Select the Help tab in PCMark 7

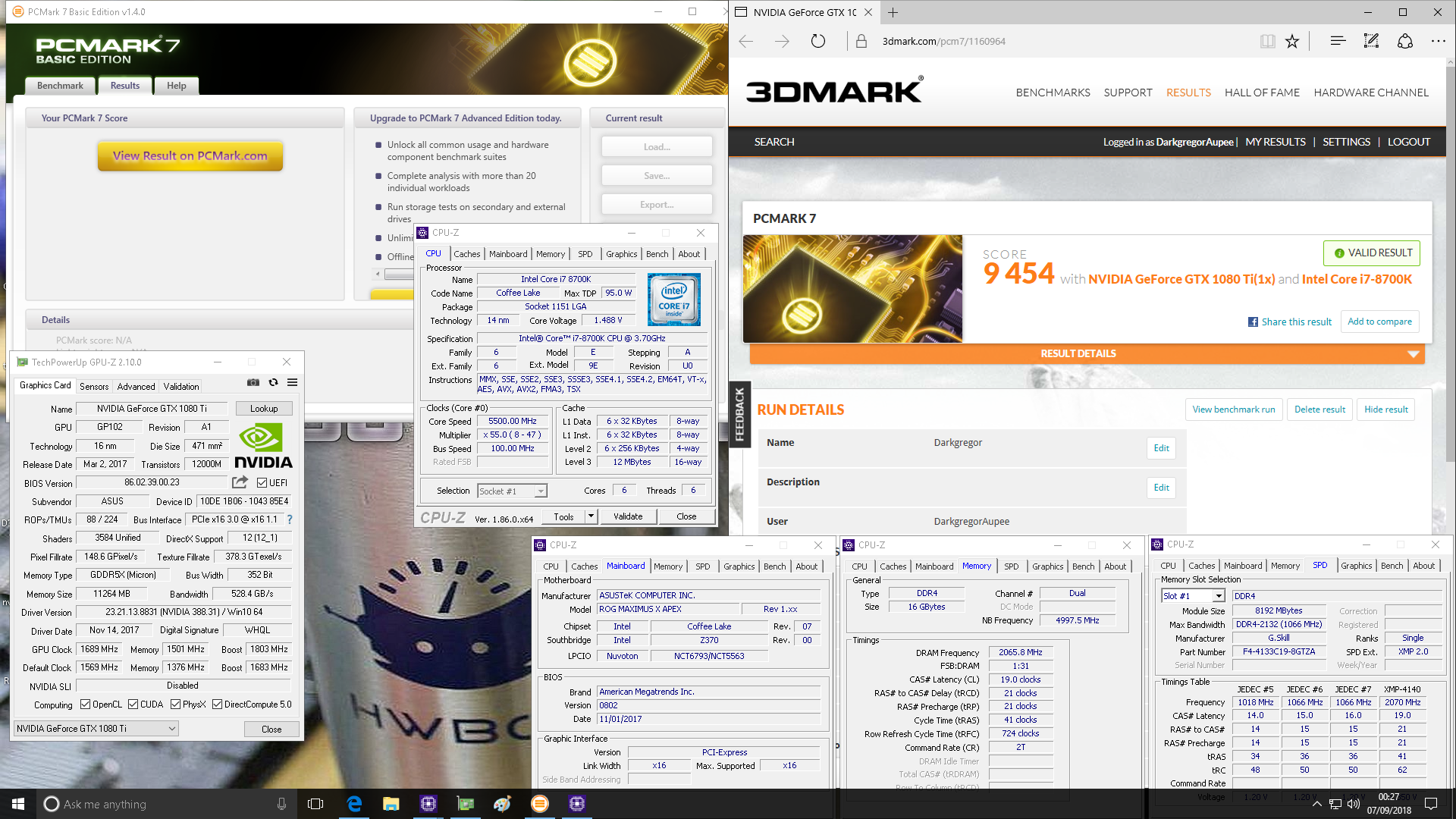(176, 86)
